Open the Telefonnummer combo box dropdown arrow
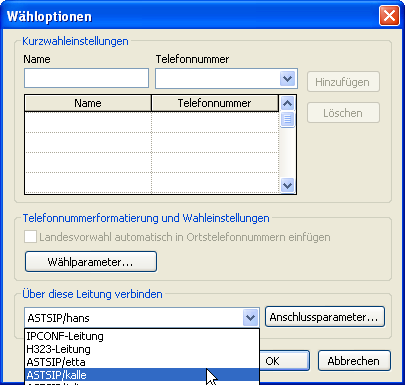 point(287,79)
